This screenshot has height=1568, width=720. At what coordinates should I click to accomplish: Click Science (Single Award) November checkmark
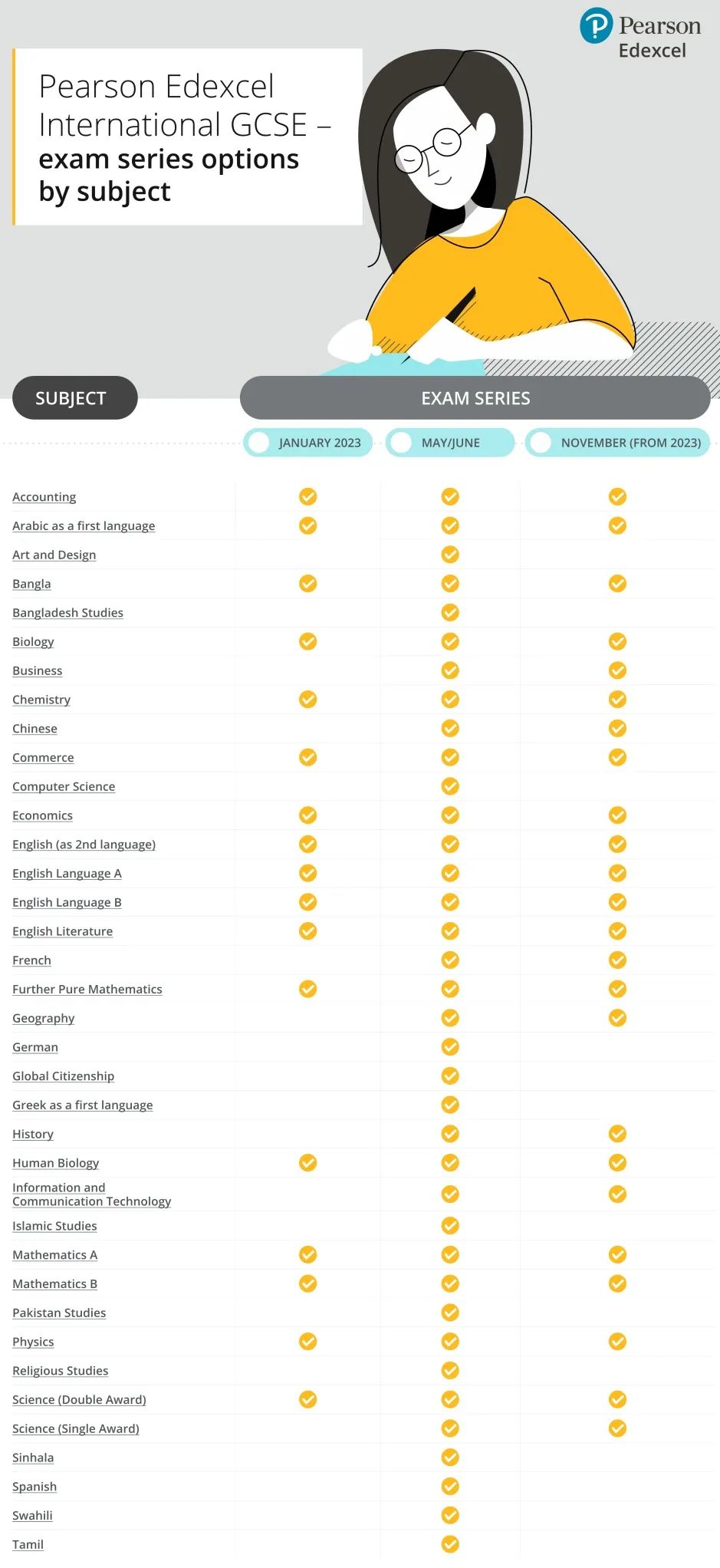[617, 1428]
